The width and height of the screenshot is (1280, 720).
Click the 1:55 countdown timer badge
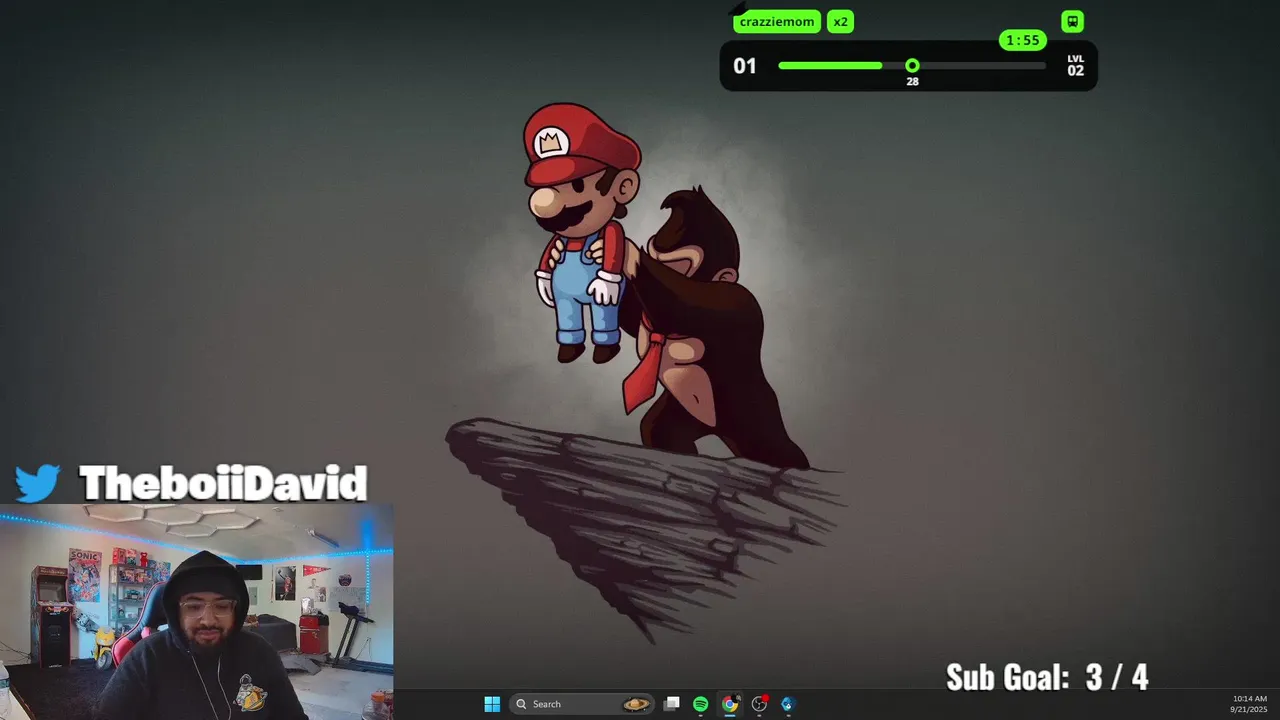pyautogui.click(x=1023, y=41)
